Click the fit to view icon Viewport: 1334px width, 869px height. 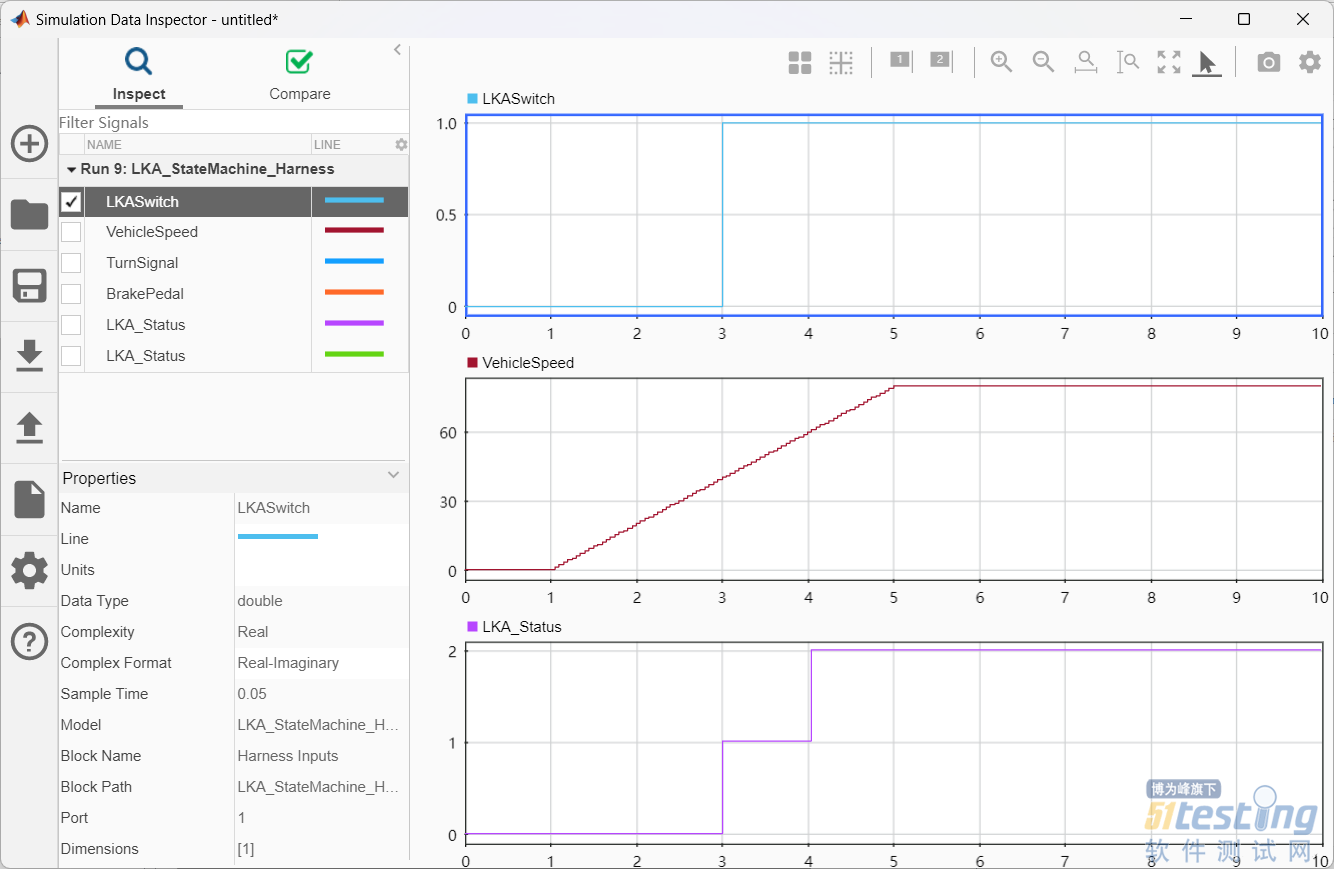click(1169, 62)
